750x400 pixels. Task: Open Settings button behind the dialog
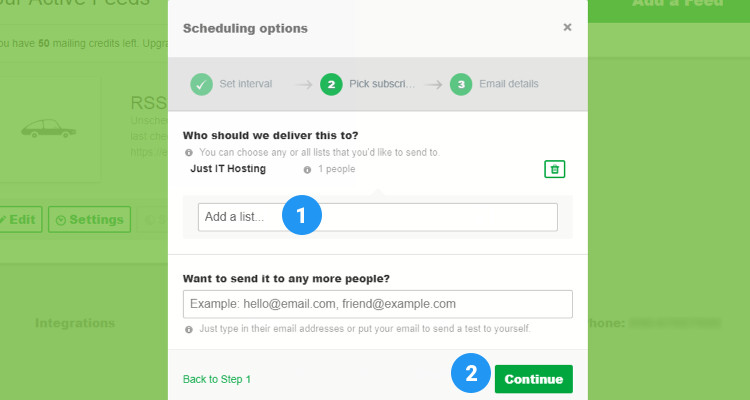pos(91,219)
